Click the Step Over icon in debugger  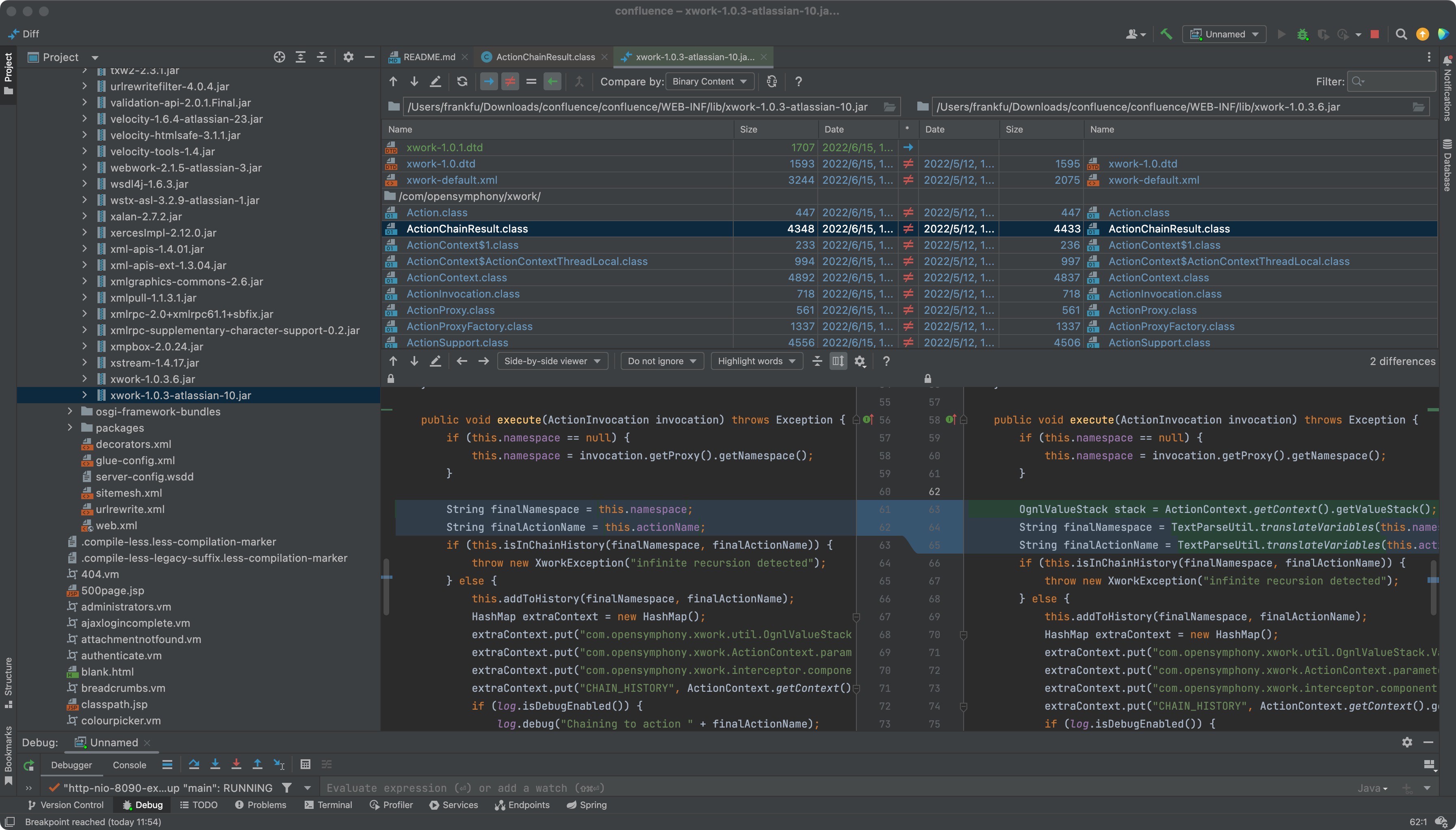[194, 765]
